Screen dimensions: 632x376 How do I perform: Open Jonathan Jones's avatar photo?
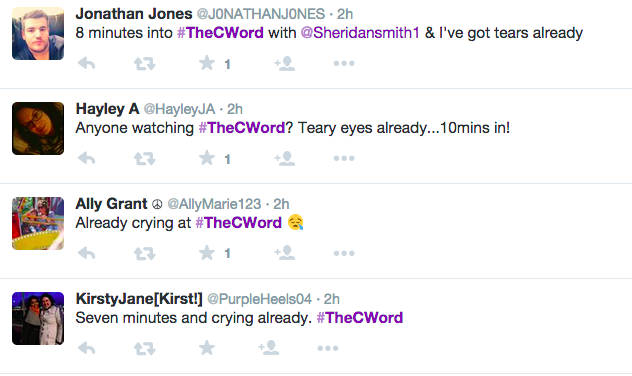point(38,33)
